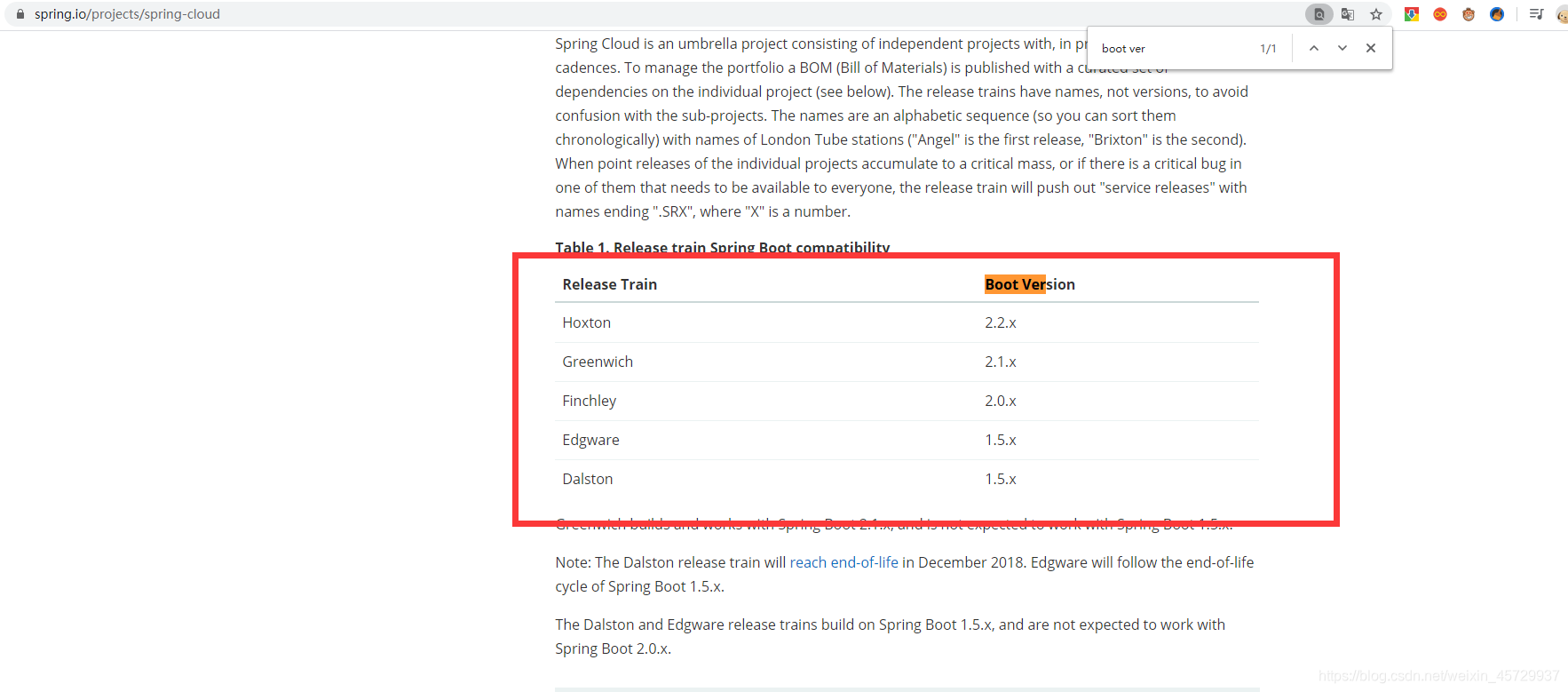Click the '1/1' find match counter
The height and width of the screenshot is (692, 1568).
click(1268, 49)
